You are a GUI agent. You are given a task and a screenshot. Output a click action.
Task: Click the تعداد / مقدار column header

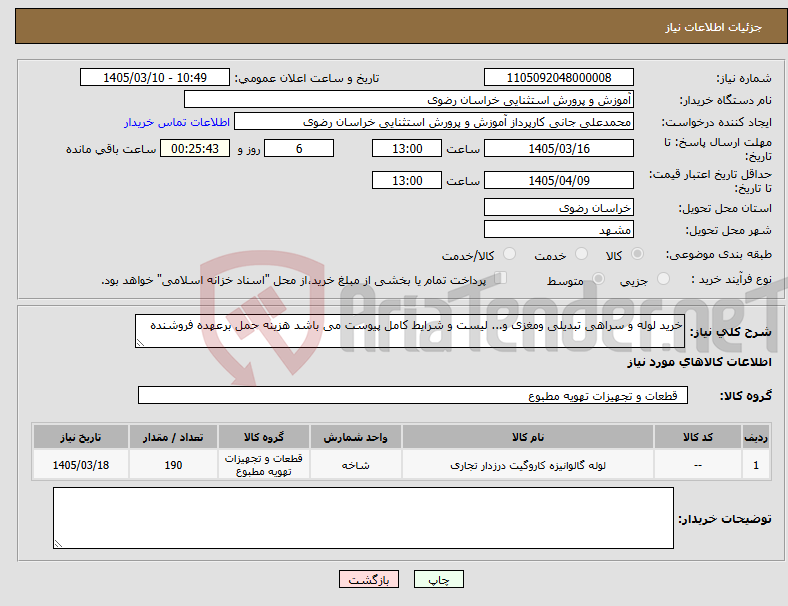[x=173, y=437]
